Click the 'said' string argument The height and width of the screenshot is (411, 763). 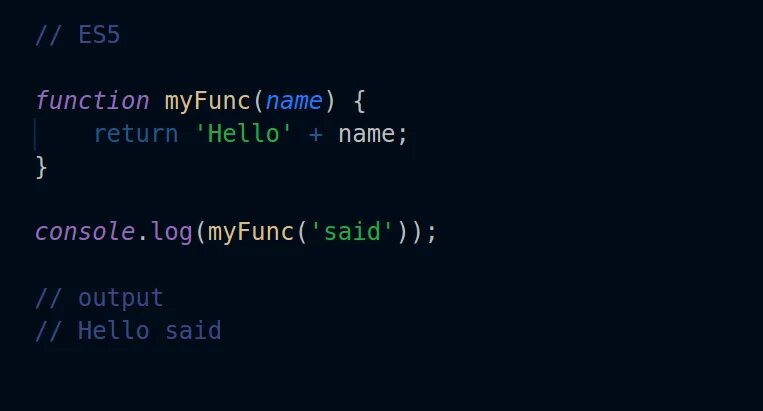352,232
